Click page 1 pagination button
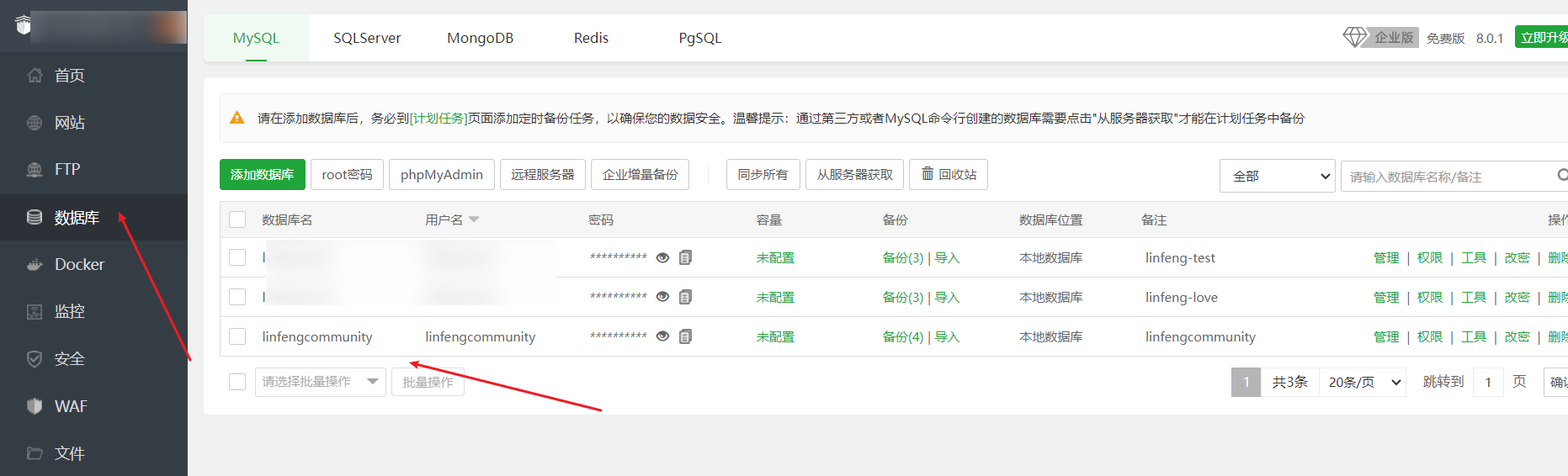Image resolution: width=1568 pixels, height=476 pixels. [x=1246, y=382]
